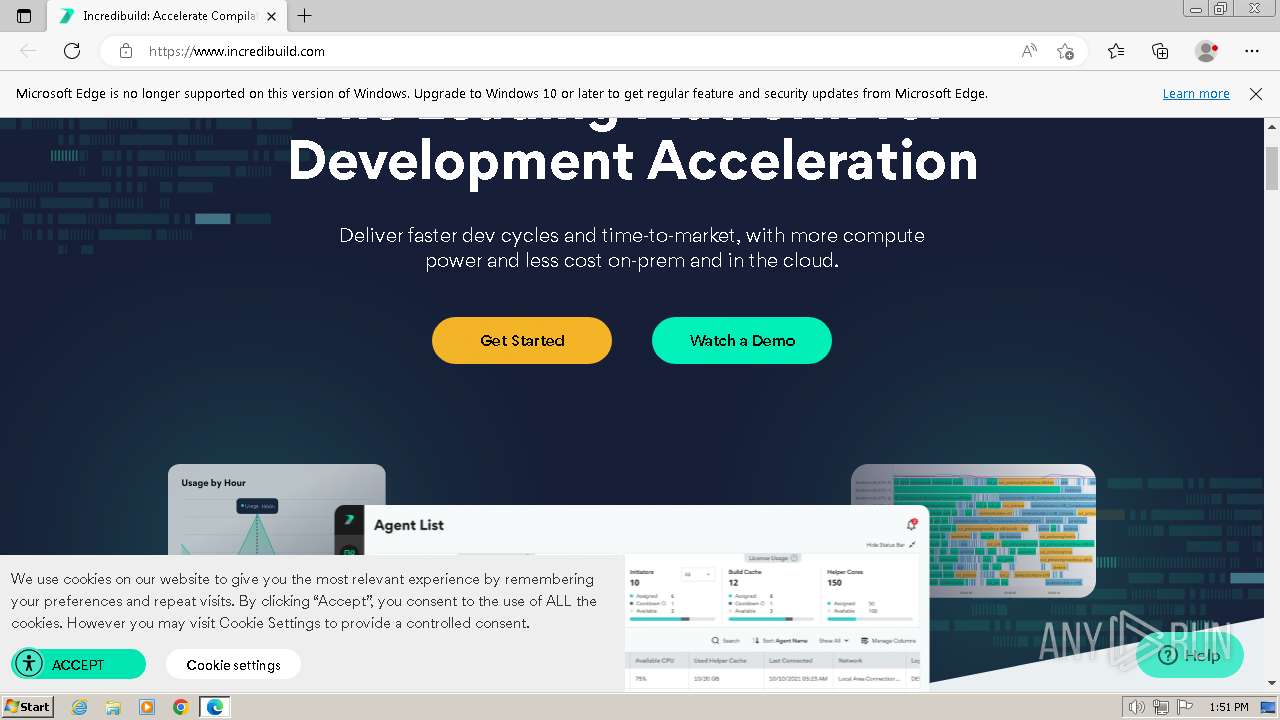
Task: Click the Watch a Demo button
Action: click(742, 341)
